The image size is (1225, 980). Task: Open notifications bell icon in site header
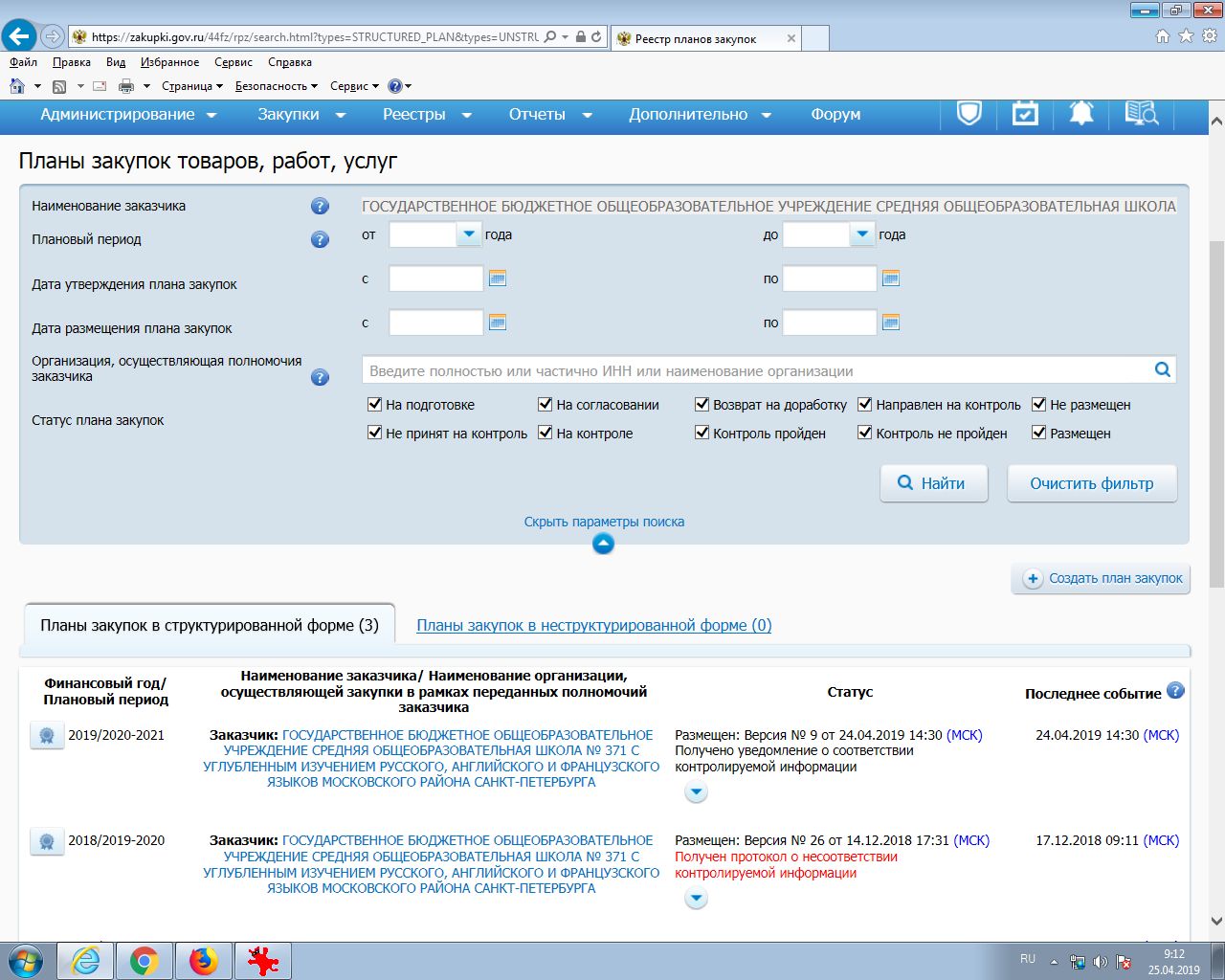tap(1081, 114)
